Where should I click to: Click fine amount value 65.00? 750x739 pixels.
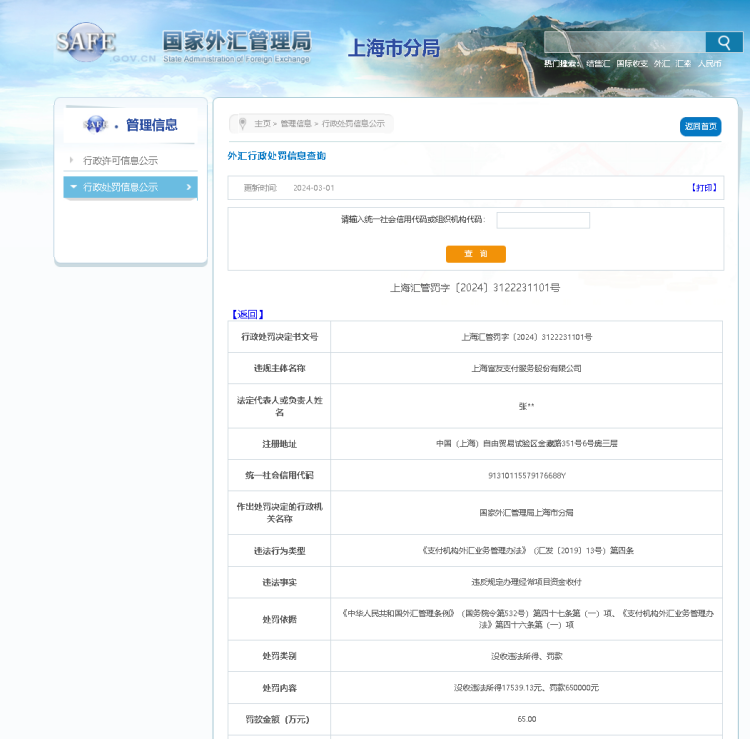pos(526,719)
